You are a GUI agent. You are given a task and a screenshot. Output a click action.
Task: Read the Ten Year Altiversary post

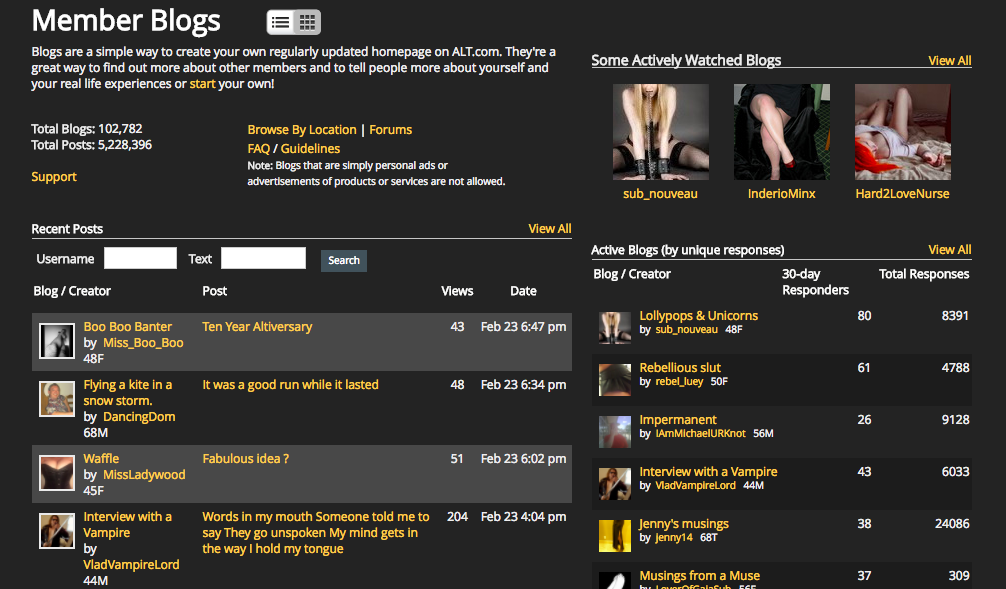coord(257,327)
